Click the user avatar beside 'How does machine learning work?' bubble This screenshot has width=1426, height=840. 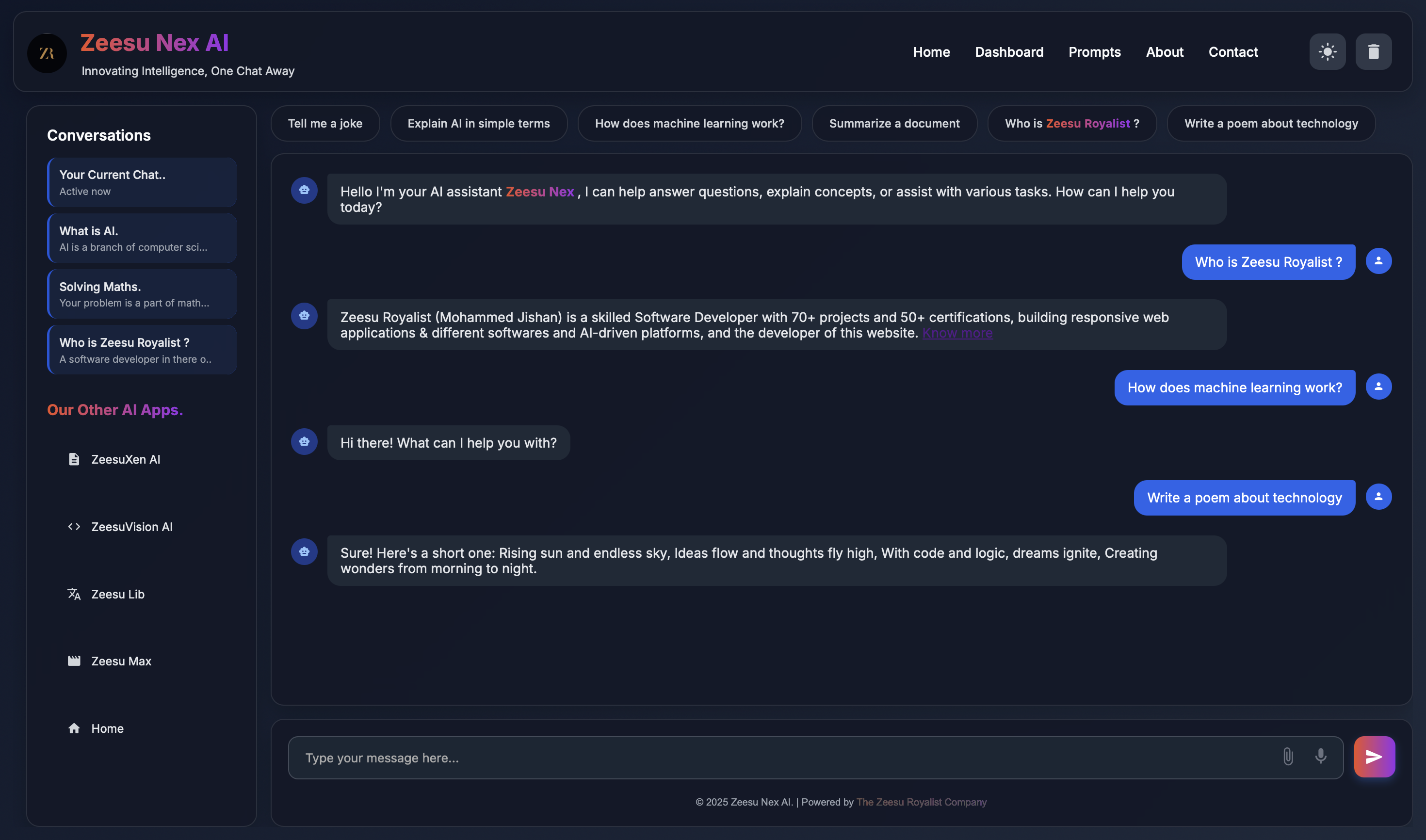point(1378,387)
